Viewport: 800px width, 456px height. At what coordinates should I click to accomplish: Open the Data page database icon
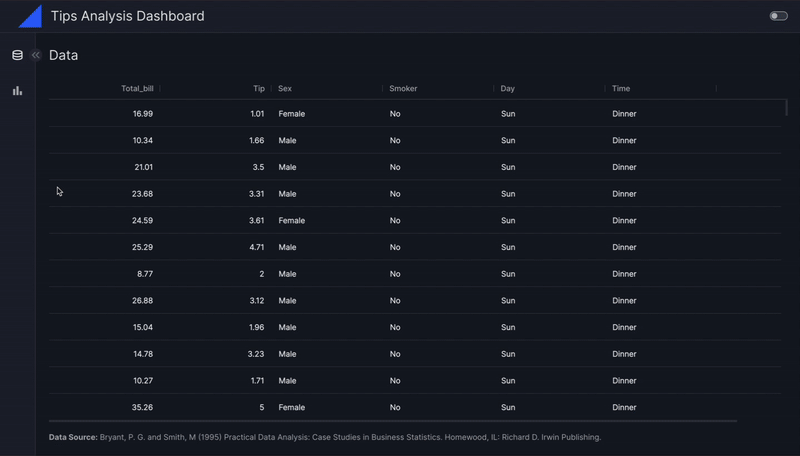tap(17, 55)
